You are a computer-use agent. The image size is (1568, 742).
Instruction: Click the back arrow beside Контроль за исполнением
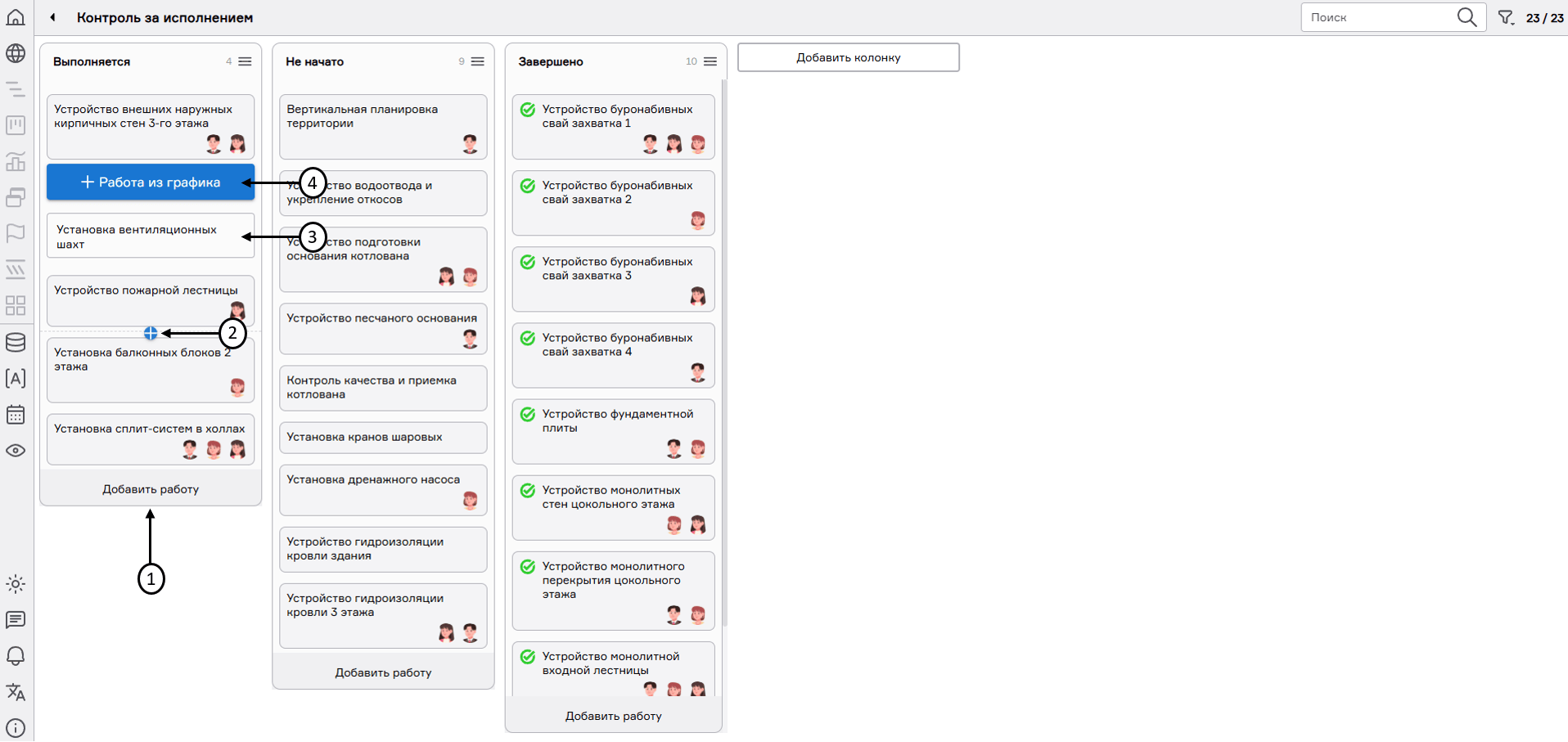[x=53, y=17]
